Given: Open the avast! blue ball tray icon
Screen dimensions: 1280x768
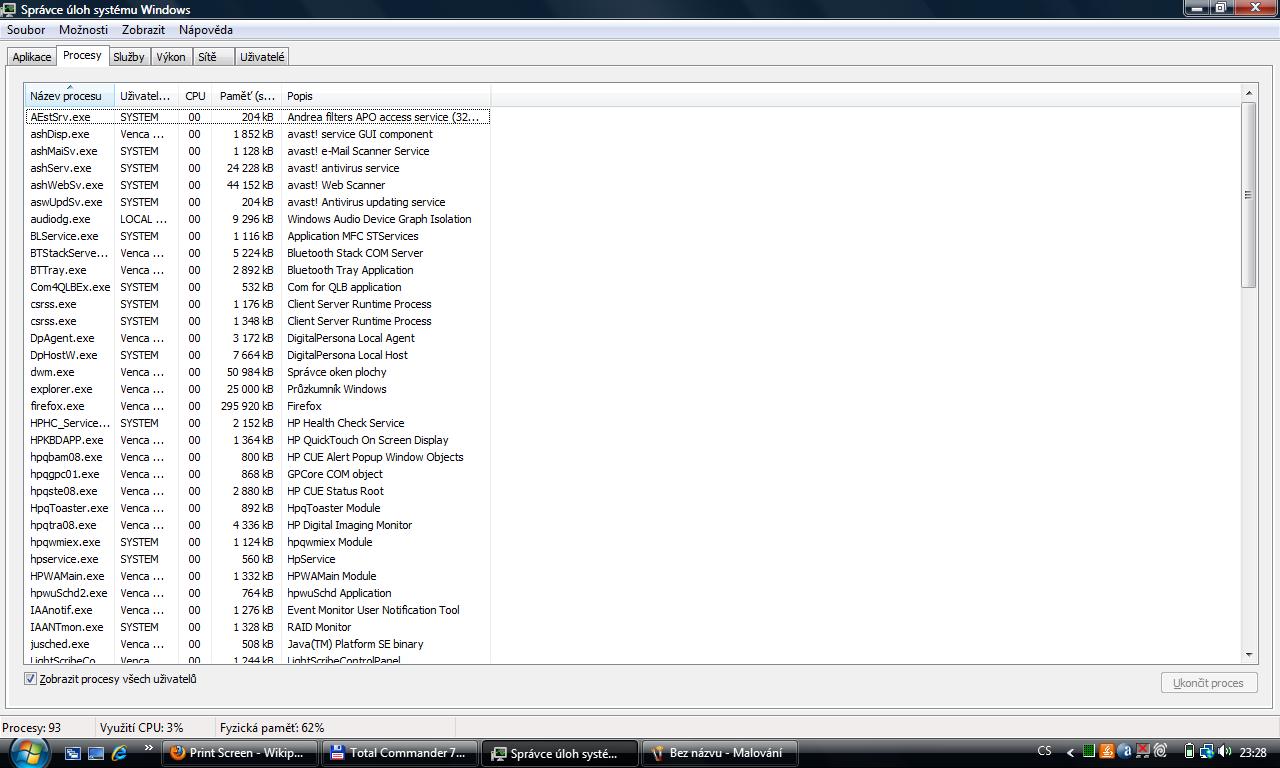Looking at the screenshot, I should click(1125, 752).
